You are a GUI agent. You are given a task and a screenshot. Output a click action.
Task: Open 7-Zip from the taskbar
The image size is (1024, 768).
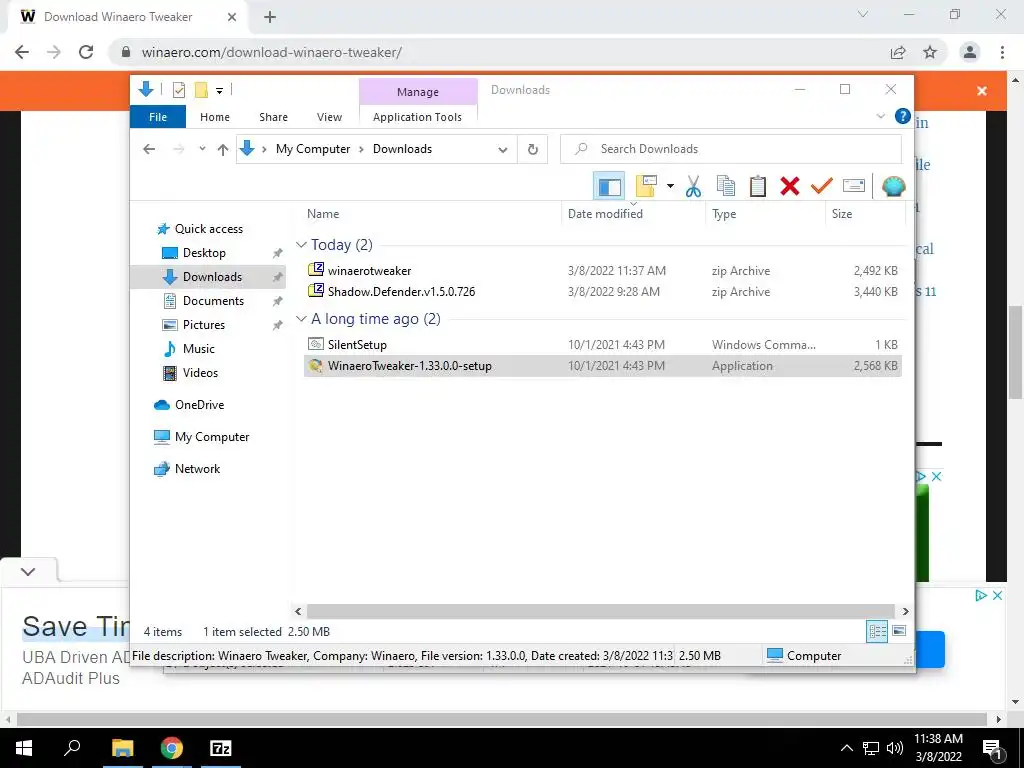[220, 748]
